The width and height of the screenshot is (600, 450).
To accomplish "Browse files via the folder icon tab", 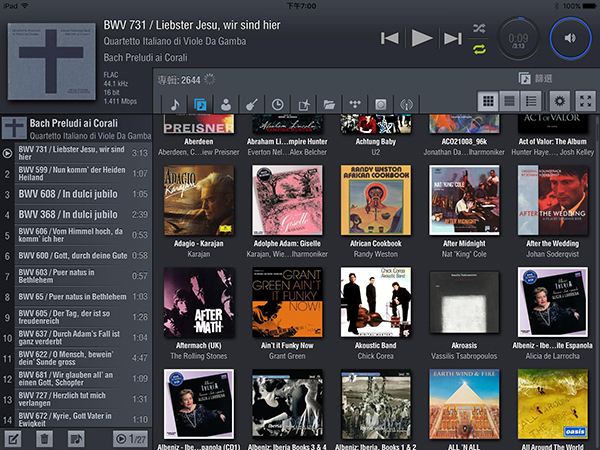I will click(x=329, y=104).
